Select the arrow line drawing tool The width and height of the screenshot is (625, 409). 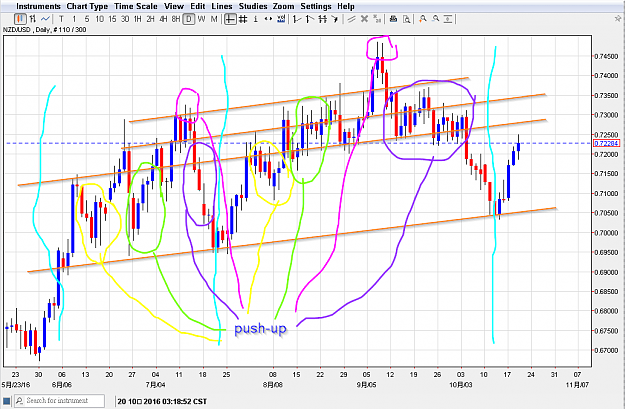[335, 19]
